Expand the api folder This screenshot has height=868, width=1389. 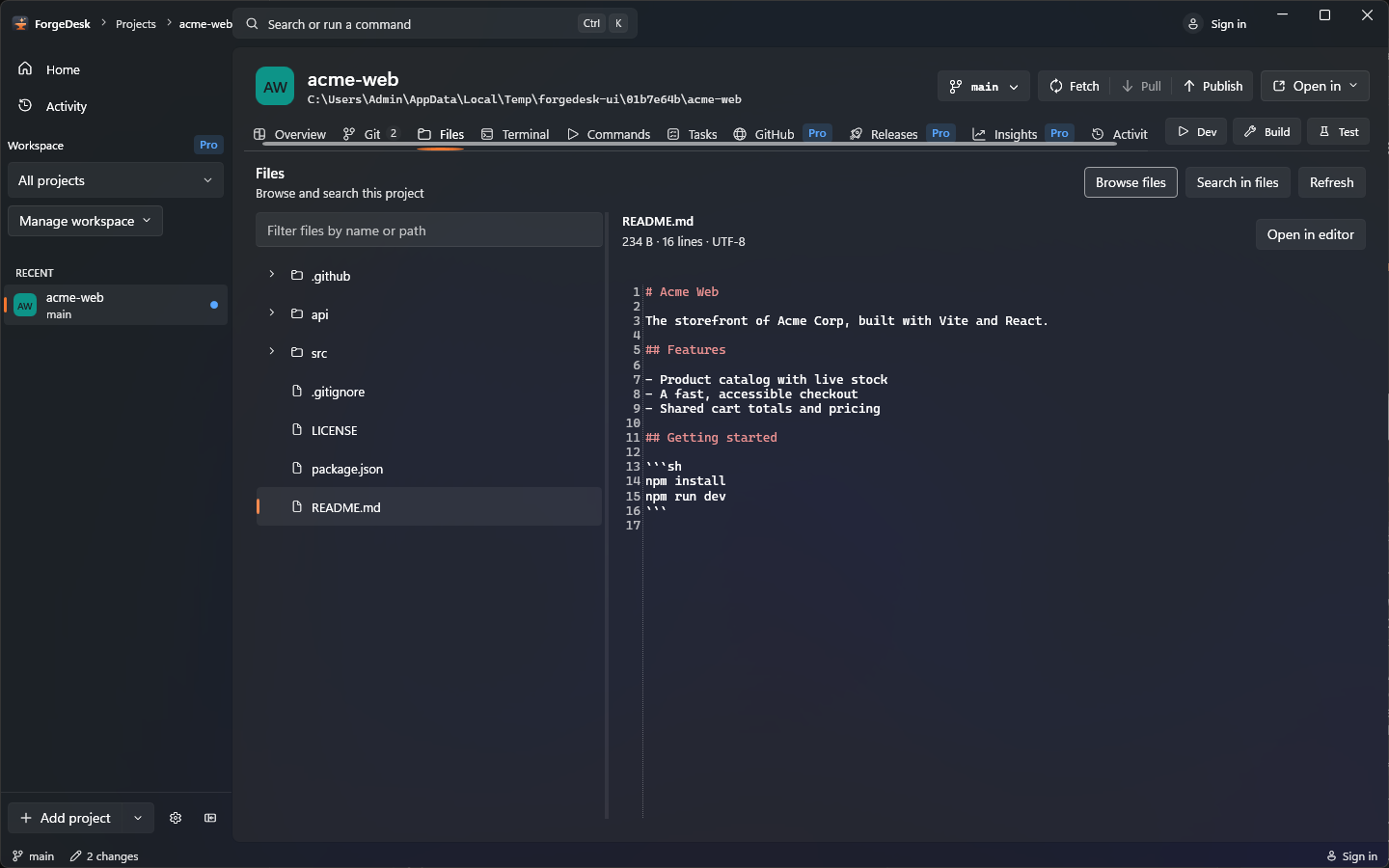272,313
